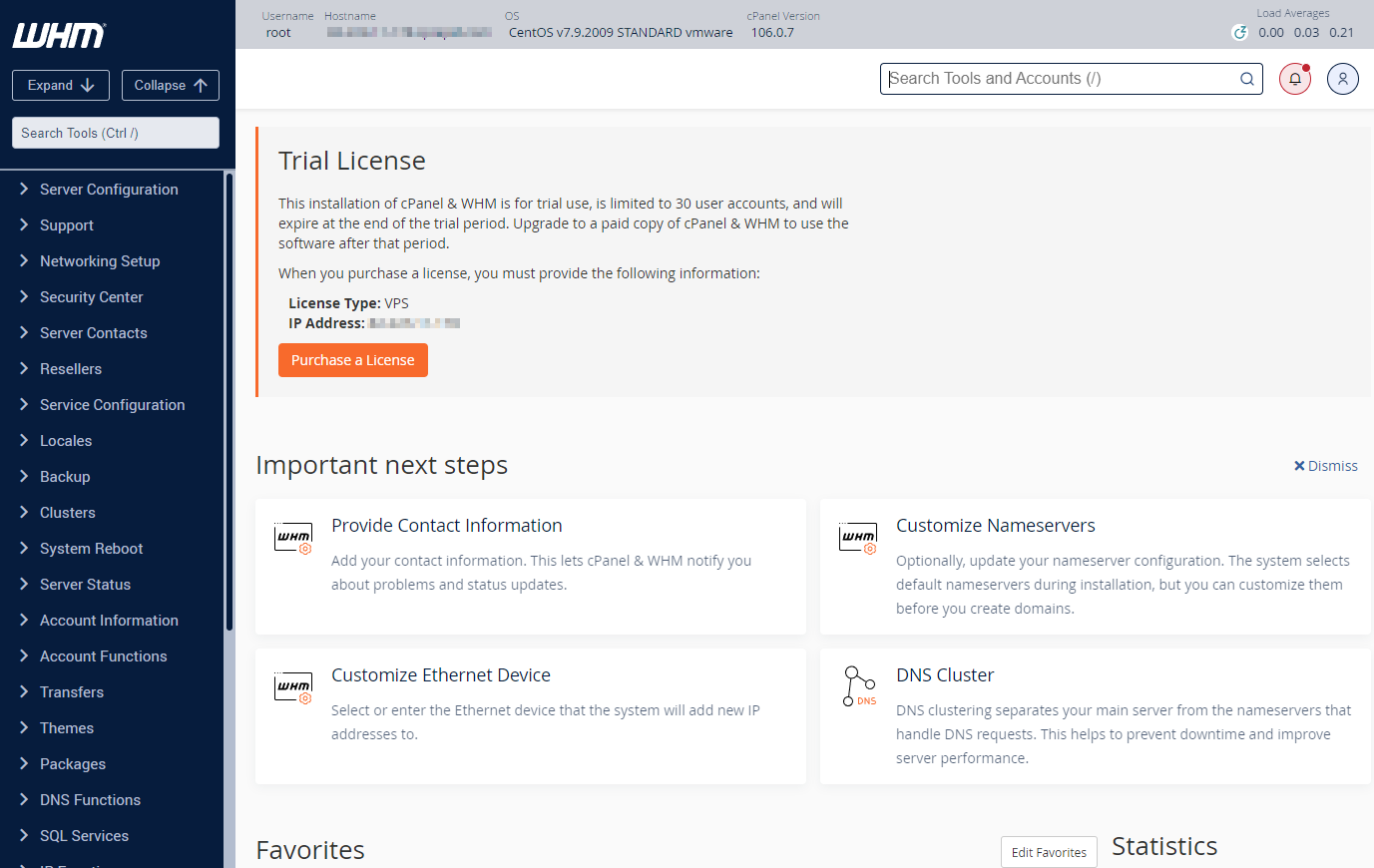Click the Edit Favorites button
1374x868 pixels.
click(x=1048, y=852)
